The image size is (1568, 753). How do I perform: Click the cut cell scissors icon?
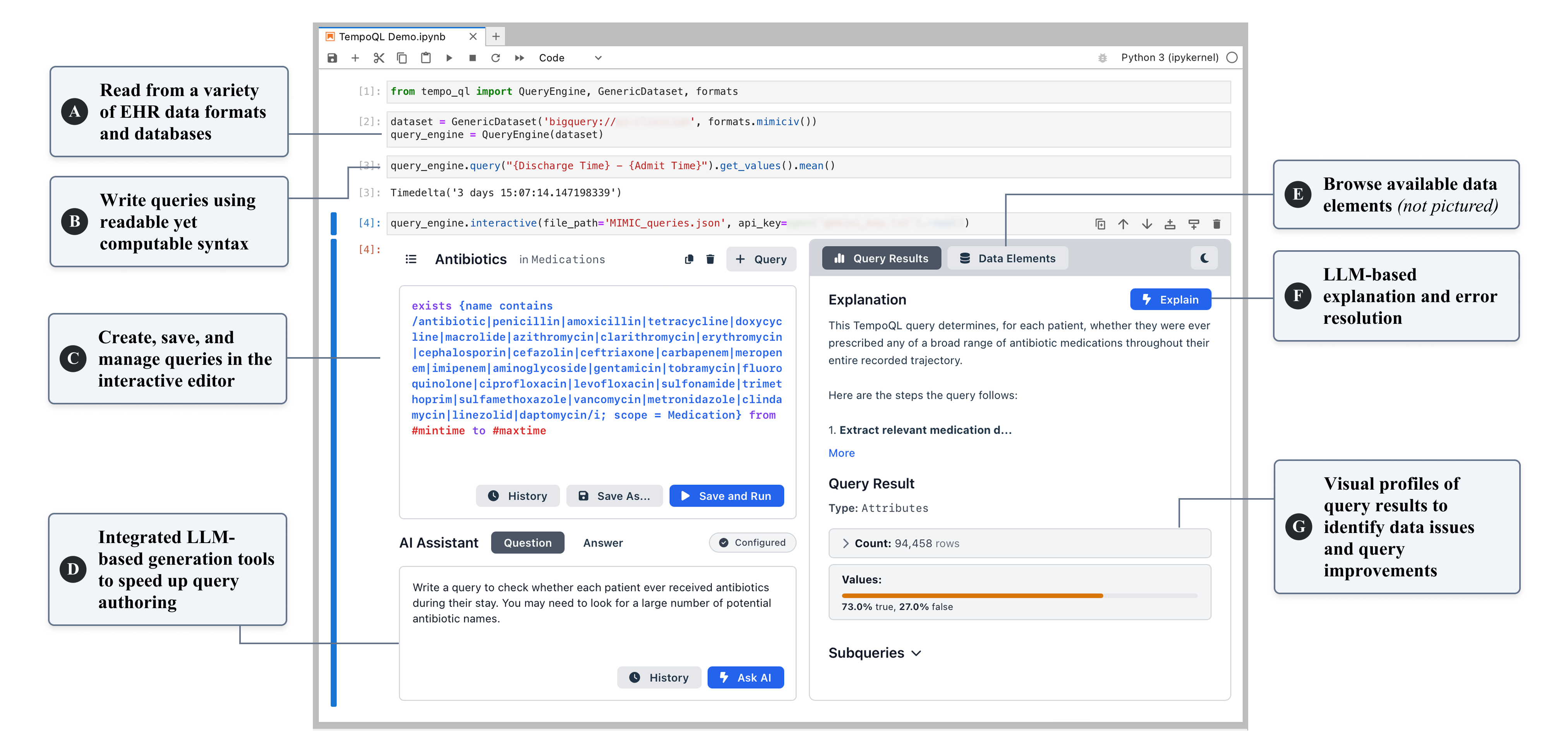(x=379, y=58)
